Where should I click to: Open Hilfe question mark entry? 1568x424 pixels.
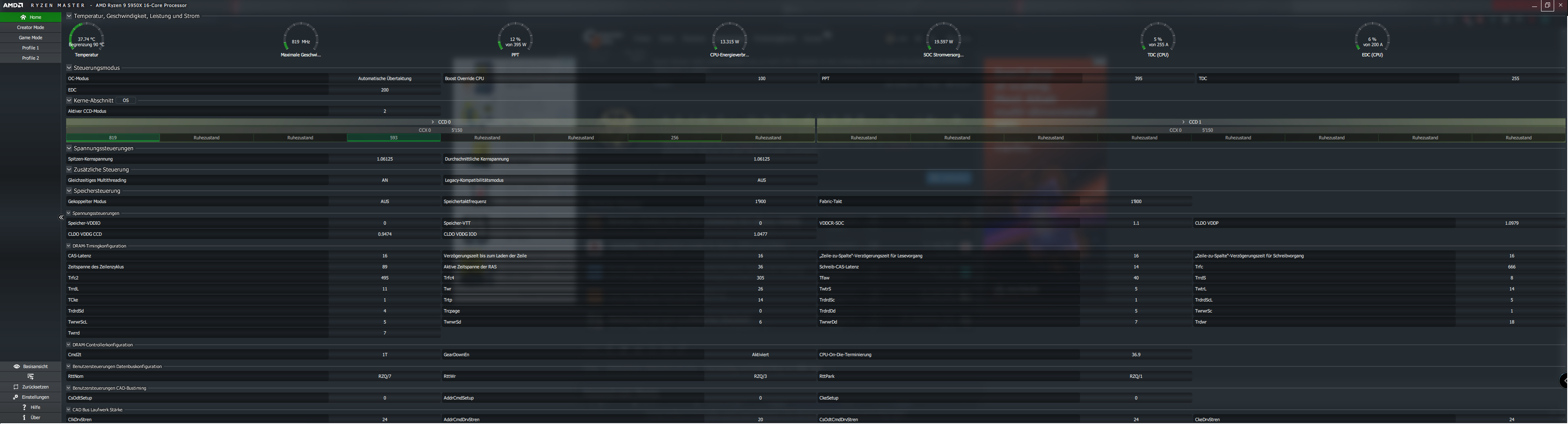click(31, 408)
